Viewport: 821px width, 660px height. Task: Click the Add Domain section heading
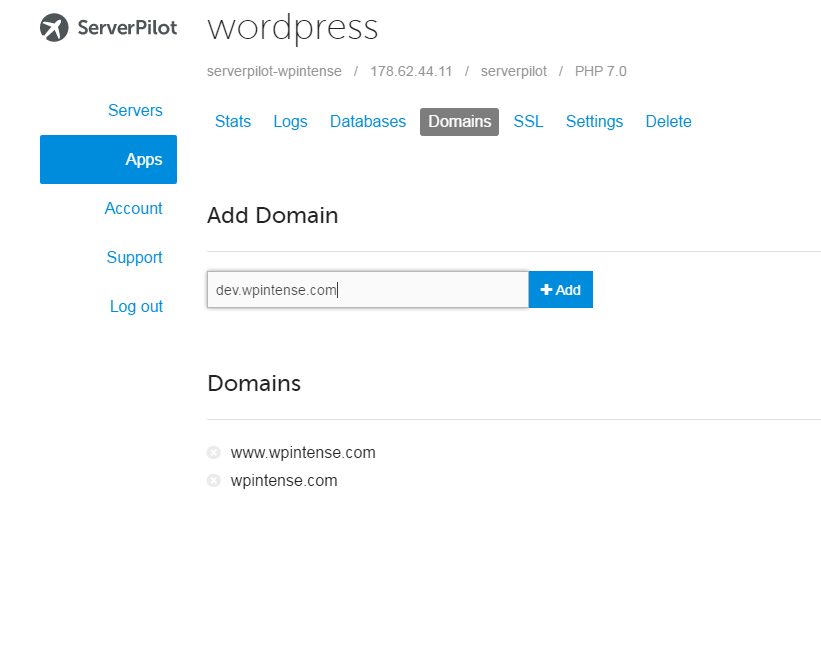[272, 215]
